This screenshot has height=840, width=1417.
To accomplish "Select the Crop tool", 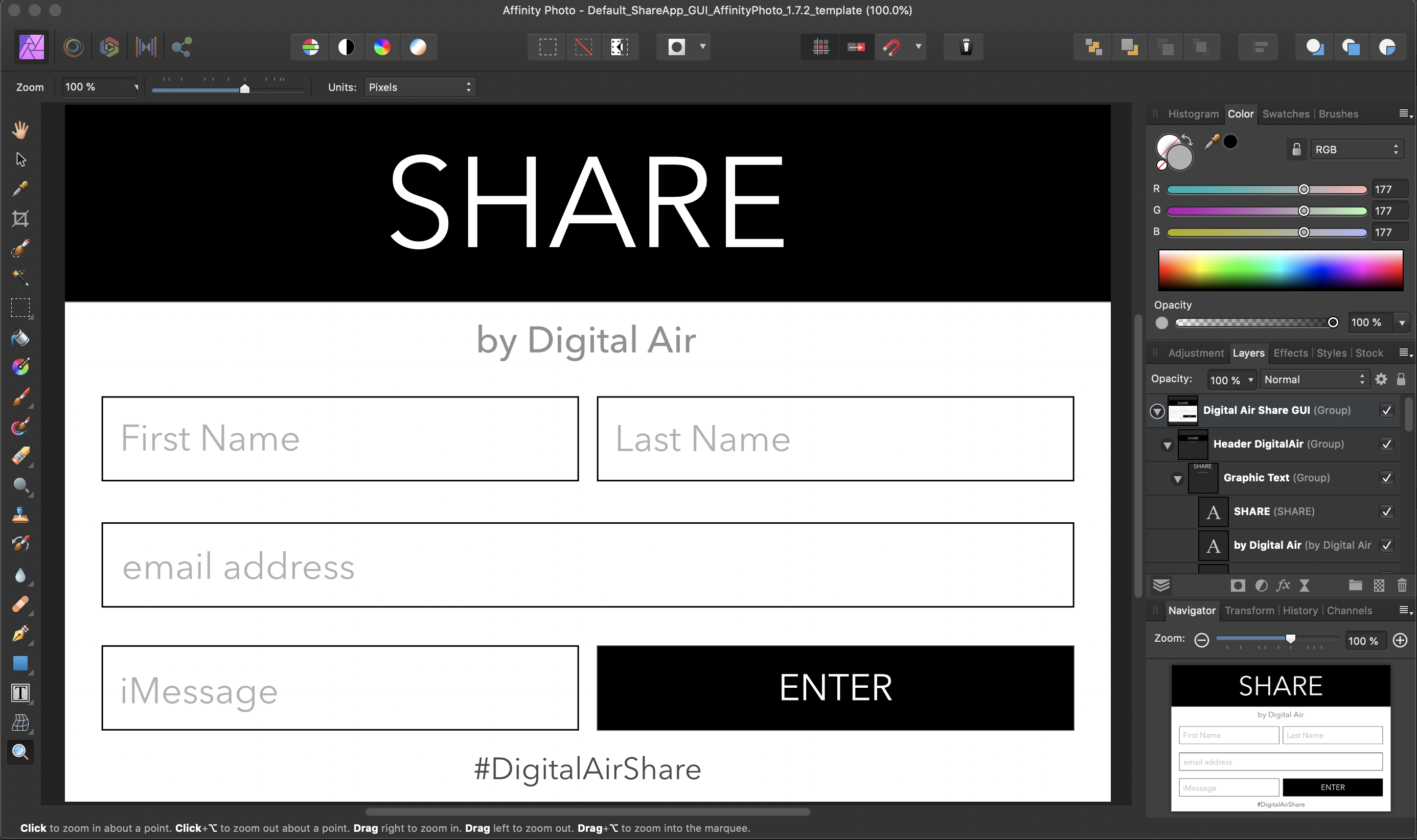I will pos(20,219).
